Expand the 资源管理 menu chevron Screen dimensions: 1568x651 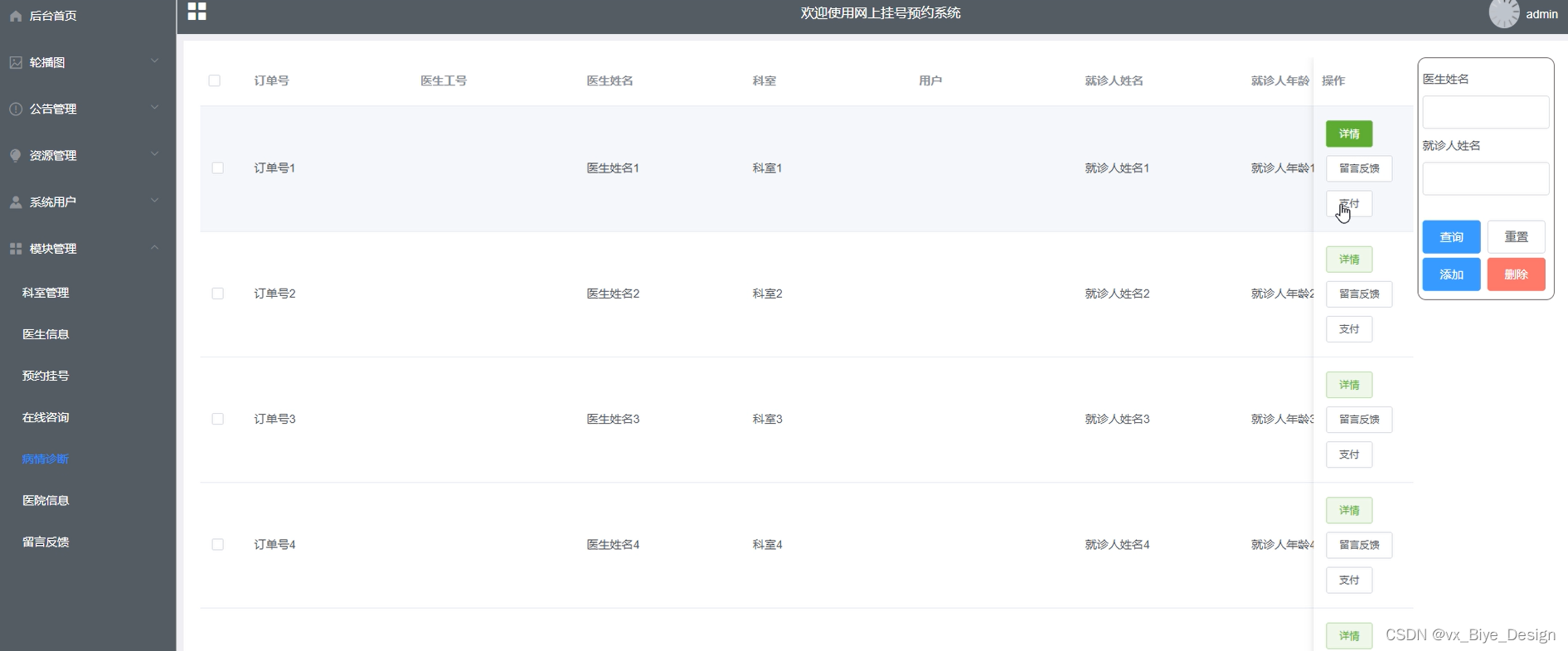coord(154,154)
